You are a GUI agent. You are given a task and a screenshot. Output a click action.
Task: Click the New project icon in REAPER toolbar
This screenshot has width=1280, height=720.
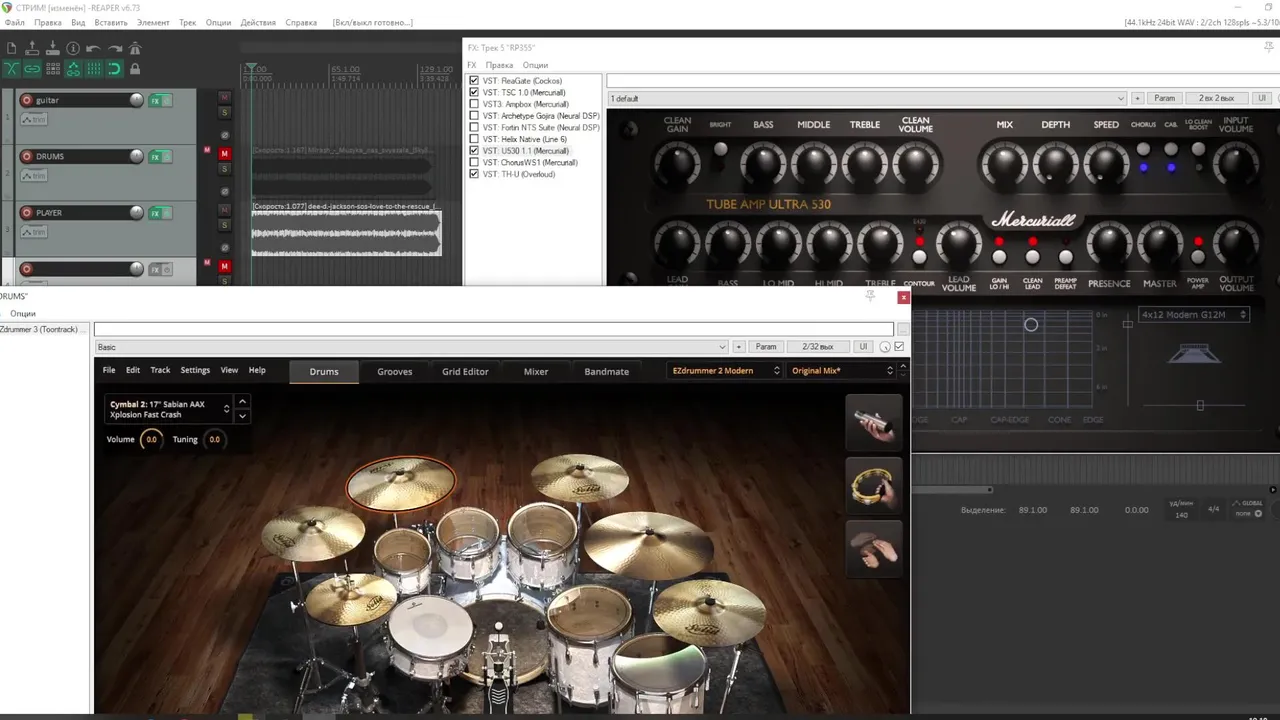tap(11, 48)
